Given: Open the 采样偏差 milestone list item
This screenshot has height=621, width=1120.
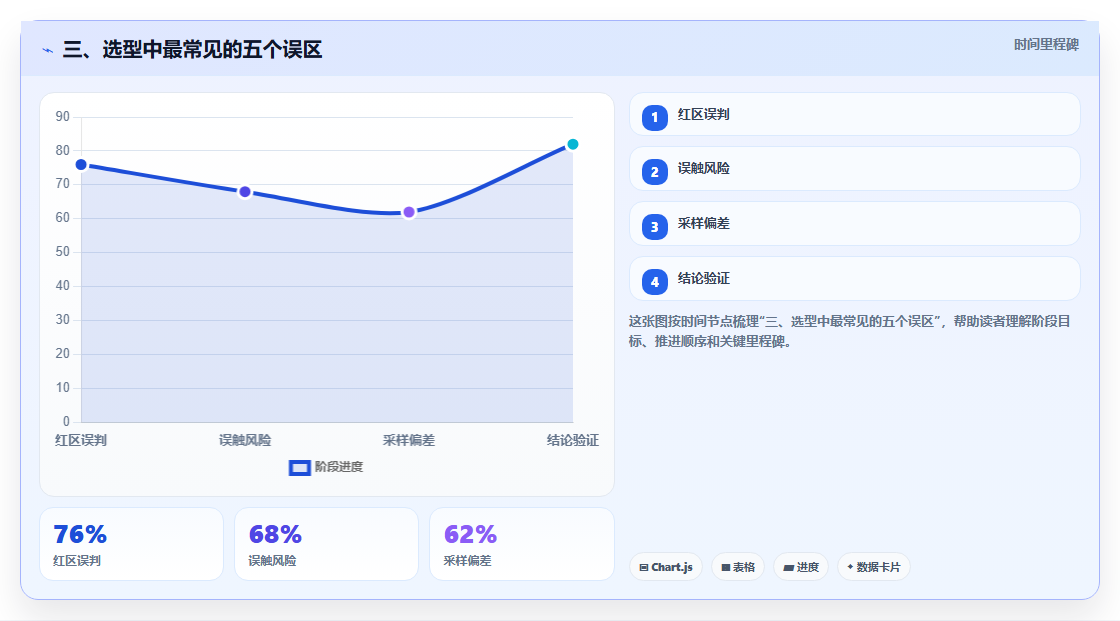Looking at the screenshot, I should (854, 224).
